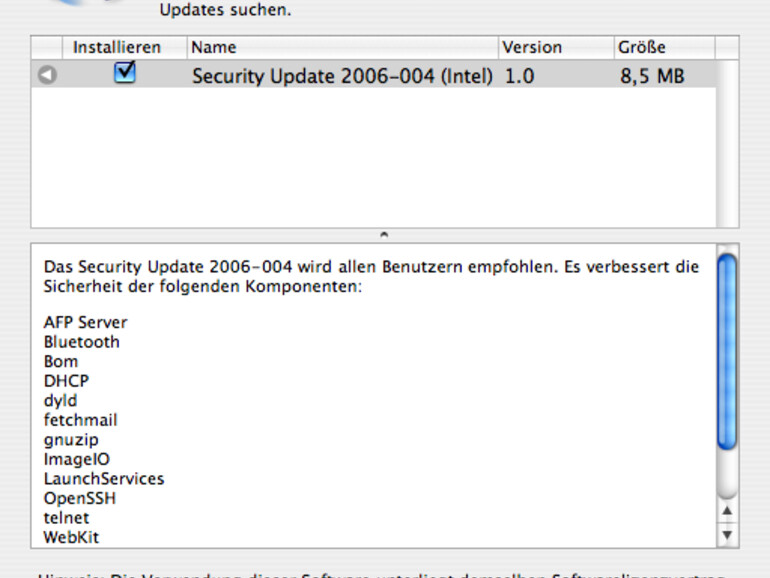
Task: Click the 'Updates suchen.' text at top
Action: tap(225, 10)
